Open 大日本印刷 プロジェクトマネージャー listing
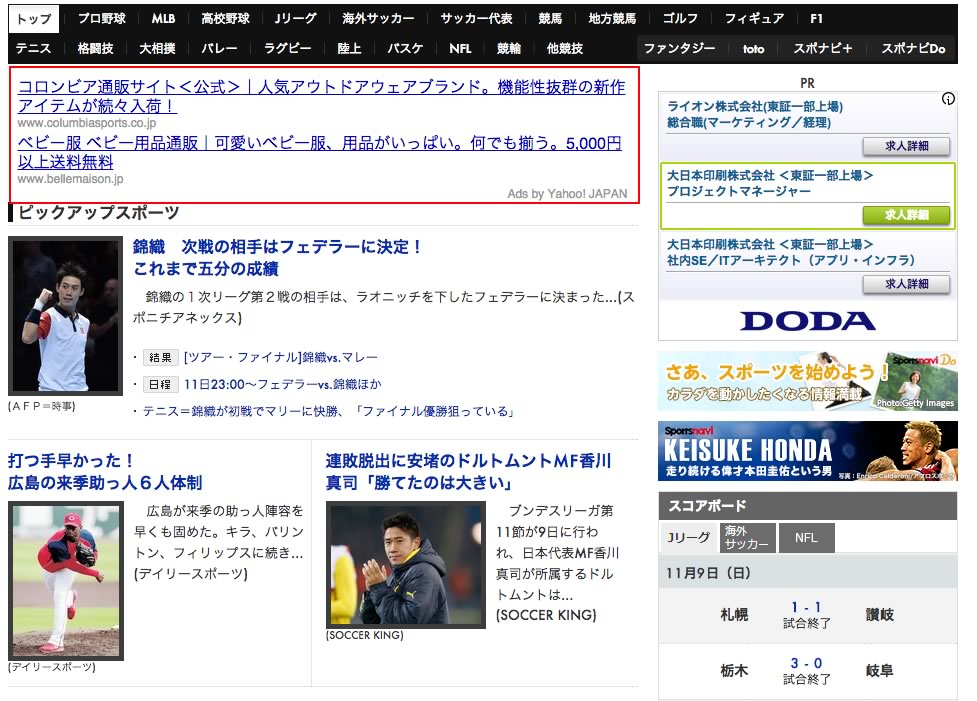The width and height of the screenshot is (977, 701). (x=770, y=184)
